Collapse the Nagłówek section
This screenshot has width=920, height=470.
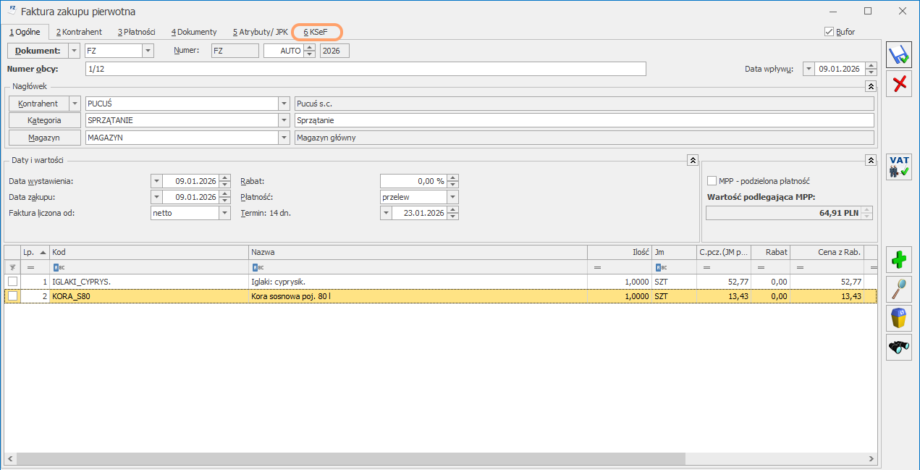click(869, 87)
